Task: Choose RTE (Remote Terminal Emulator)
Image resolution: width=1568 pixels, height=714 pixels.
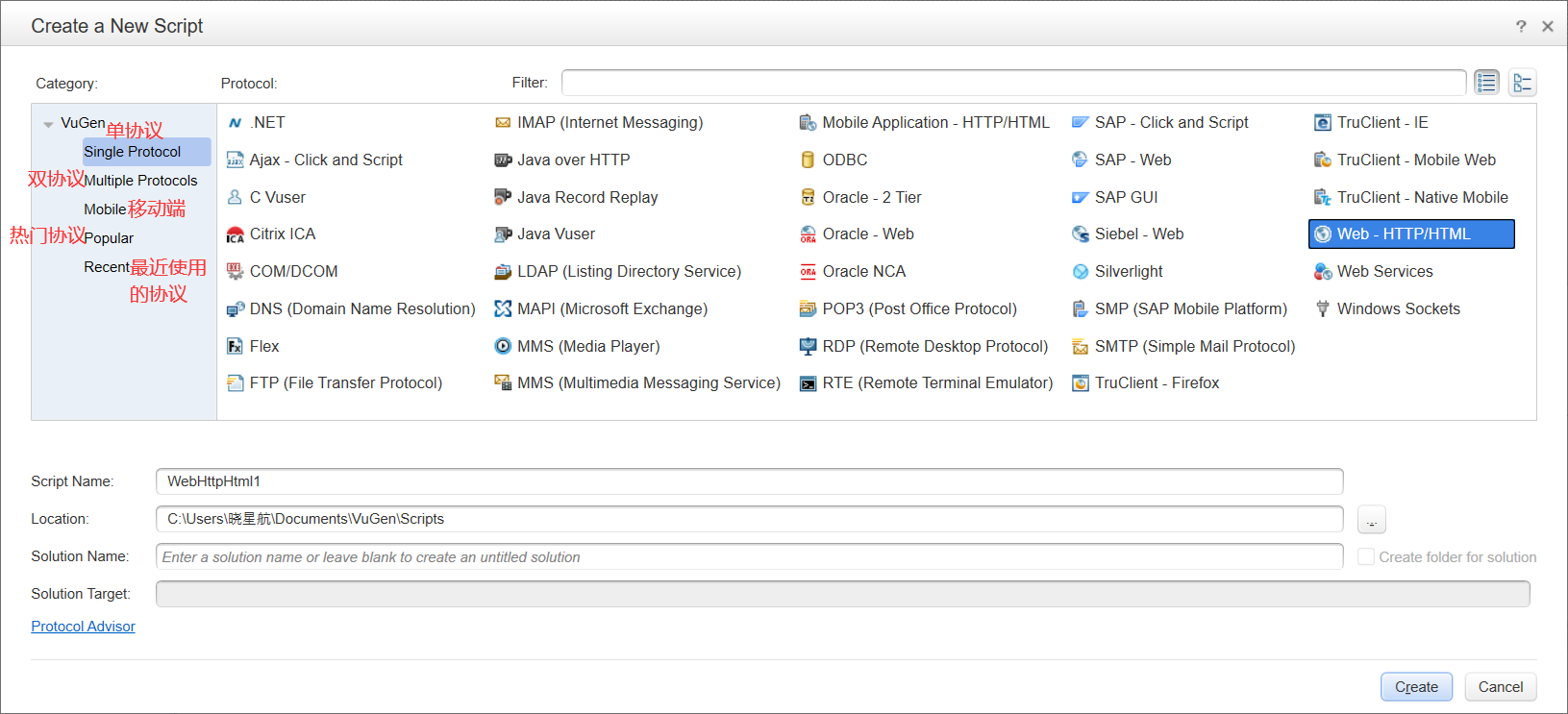Action: coord(927,383)
